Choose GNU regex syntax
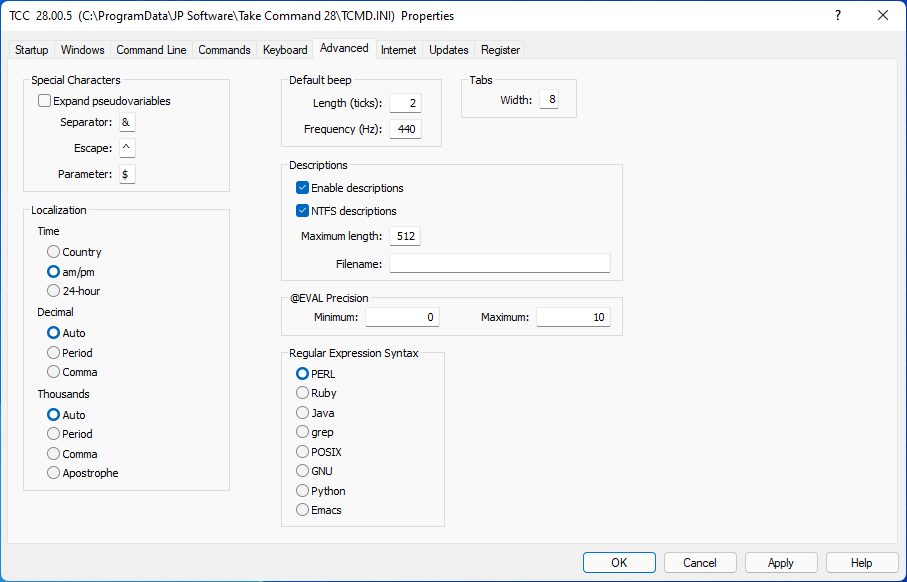 [x=314, y=471]
